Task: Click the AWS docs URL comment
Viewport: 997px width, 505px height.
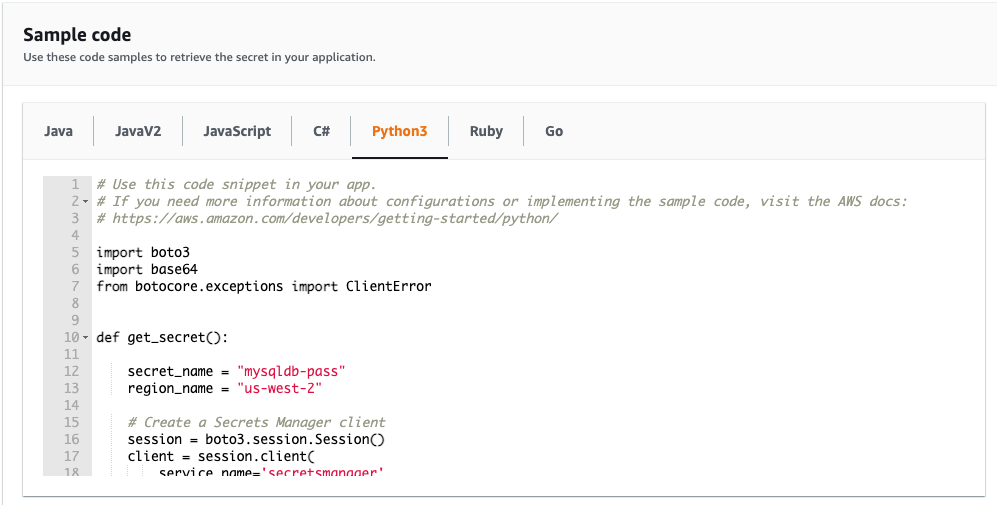Action: [x=327, y=219]
